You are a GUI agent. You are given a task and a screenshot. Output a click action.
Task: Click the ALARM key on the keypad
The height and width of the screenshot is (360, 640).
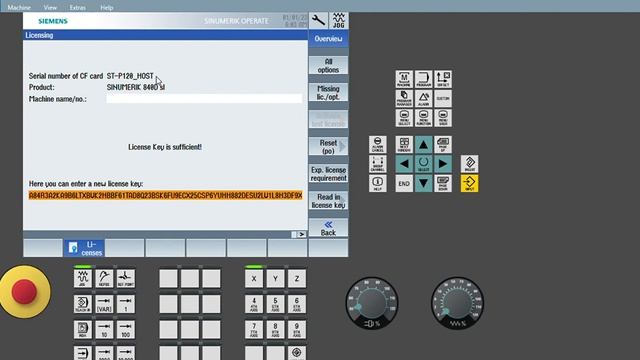click(x=423, y=98)
